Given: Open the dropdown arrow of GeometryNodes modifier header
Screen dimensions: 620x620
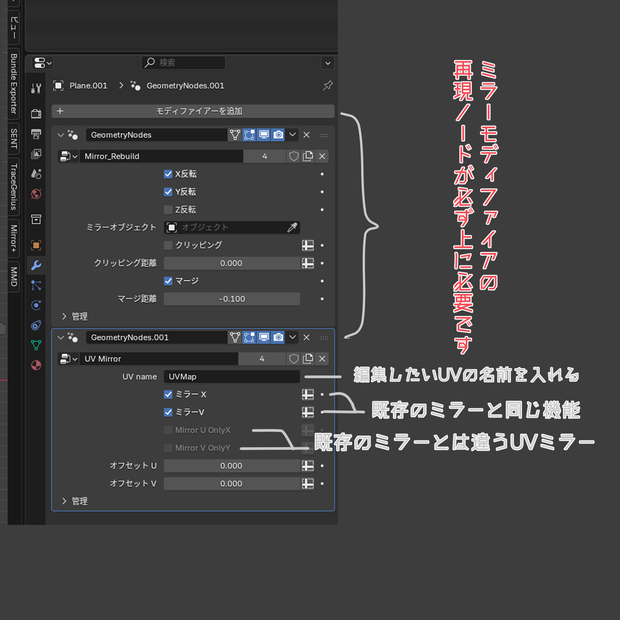Looking at the screenshot, I should [x=293, y=135].
